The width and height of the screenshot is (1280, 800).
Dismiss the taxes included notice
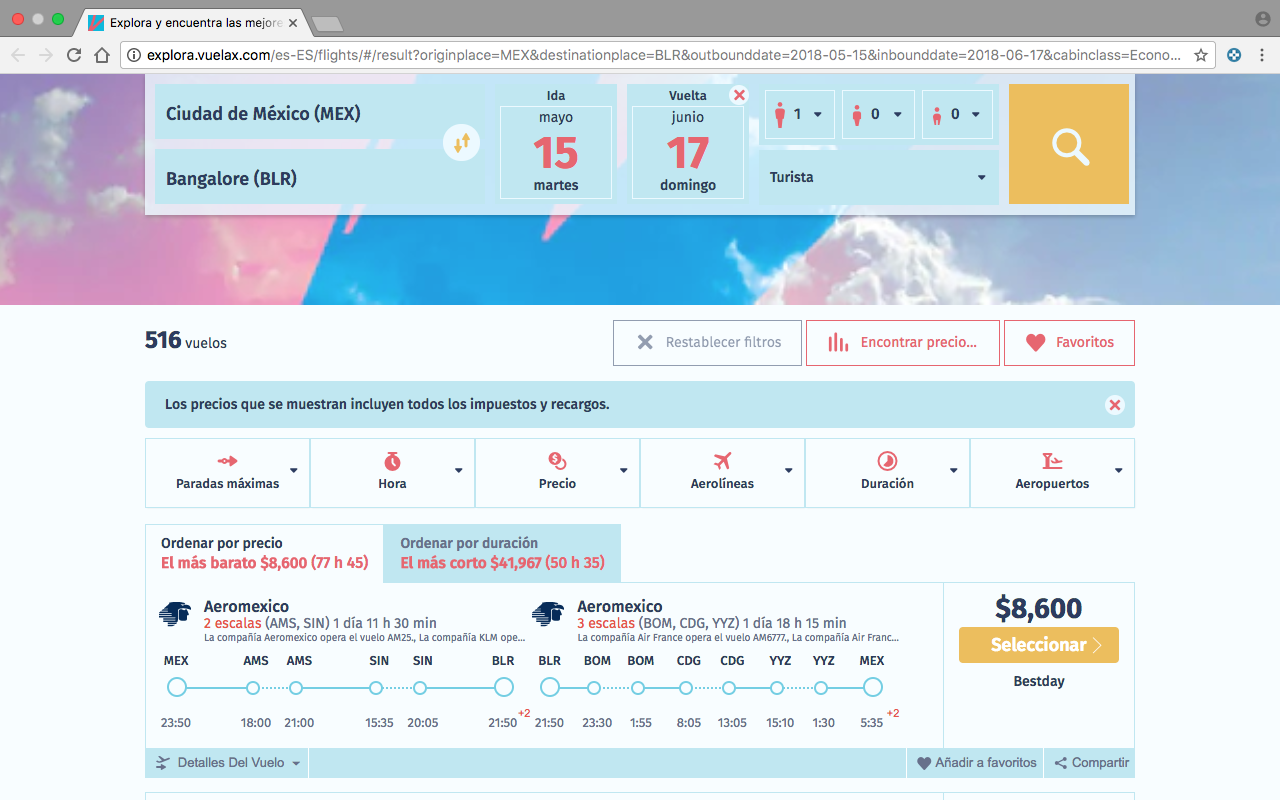click(1115, 405)
